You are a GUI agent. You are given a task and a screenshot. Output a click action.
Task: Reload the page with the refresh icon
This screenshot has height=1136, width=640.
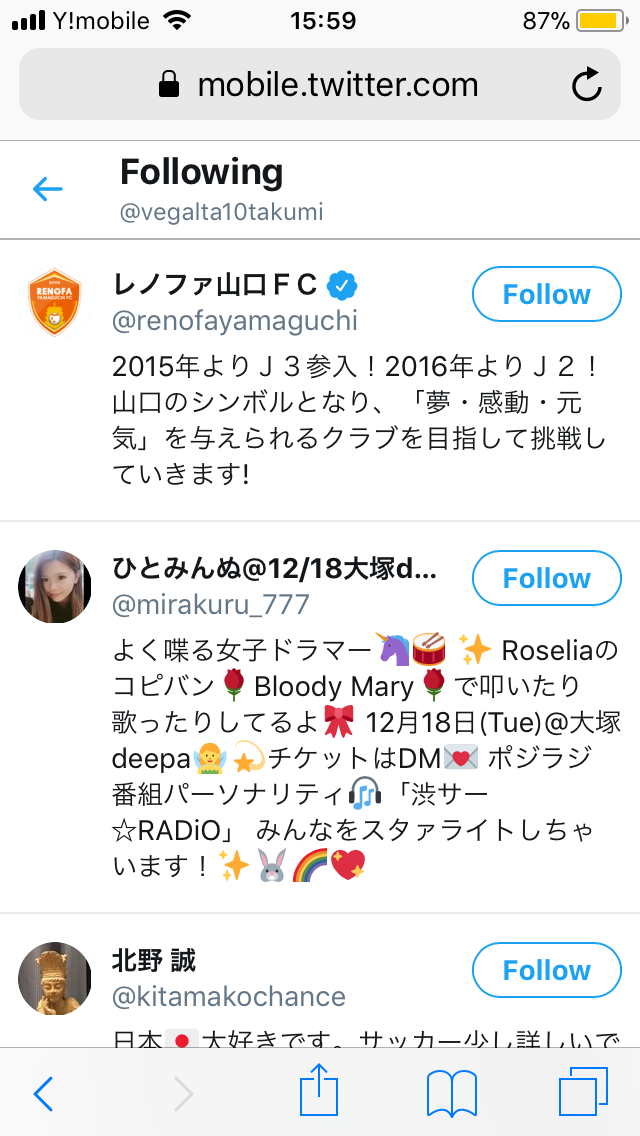click(x=587, y=85)
